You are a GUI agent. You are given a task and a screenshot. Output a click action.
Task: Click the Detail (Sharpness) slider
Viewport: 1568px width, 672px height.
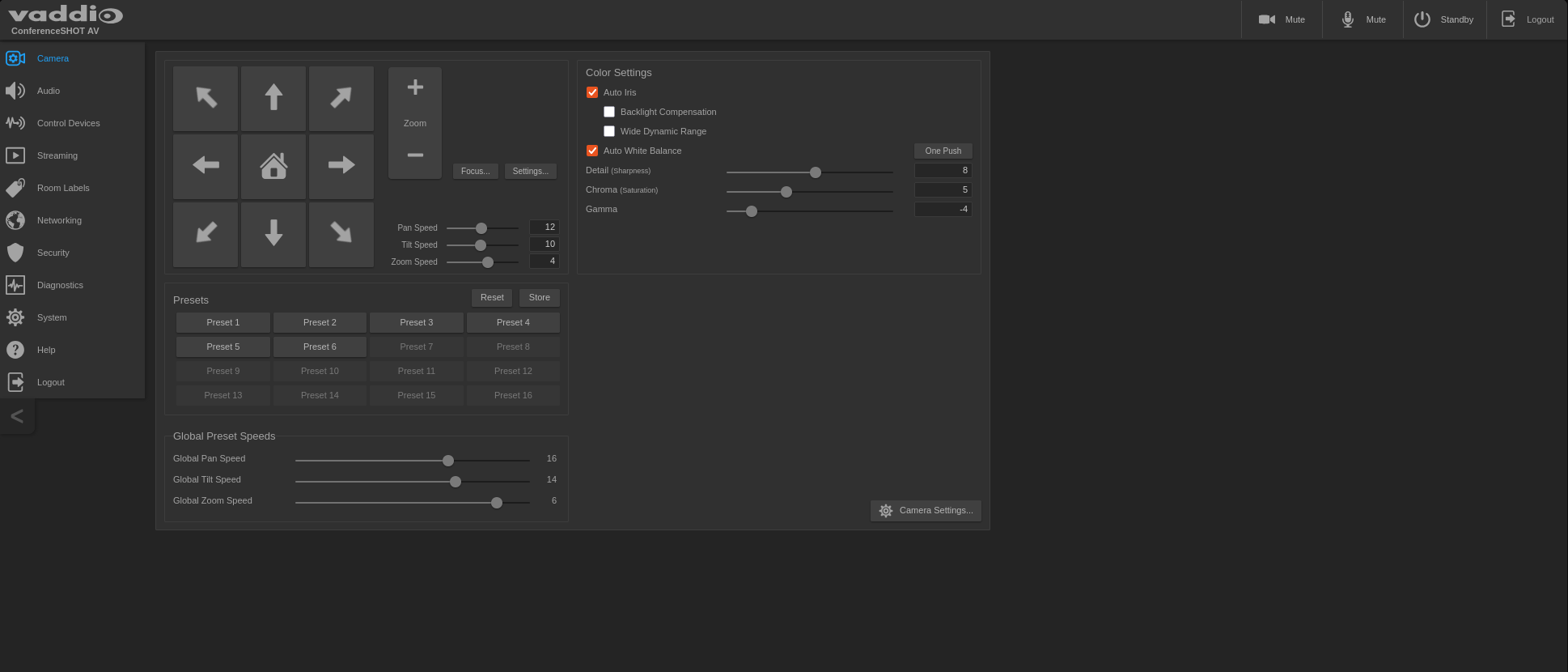[810, 172]
